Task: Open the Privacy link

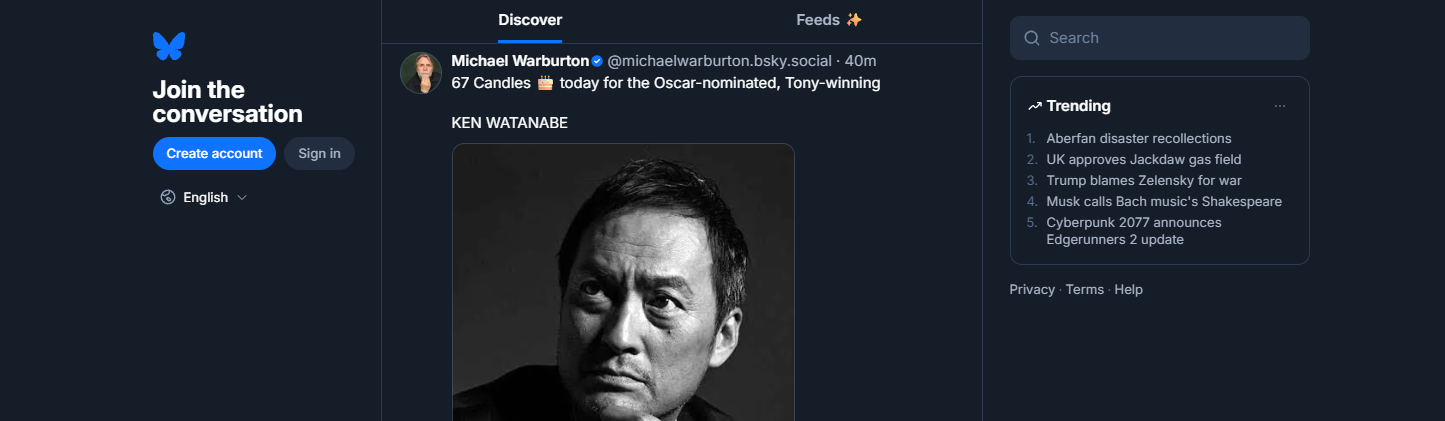Action: [1032, 289]
